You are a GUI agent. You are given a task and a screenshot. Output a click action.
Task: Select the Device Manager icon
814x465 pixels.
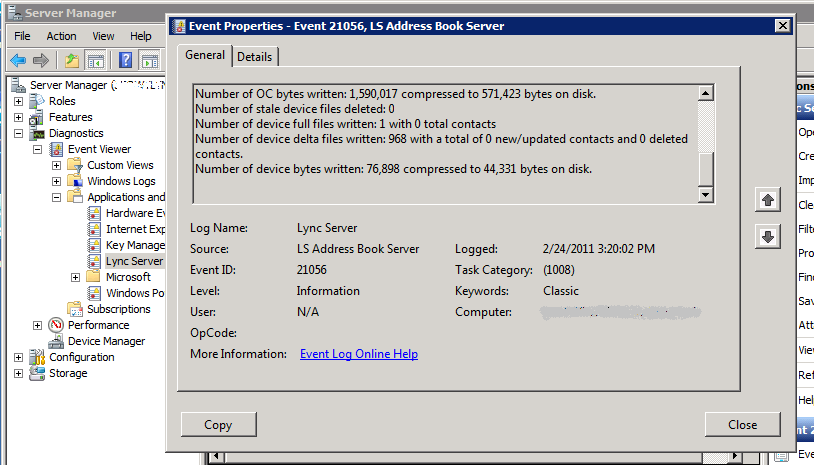(x=56, y=341)
